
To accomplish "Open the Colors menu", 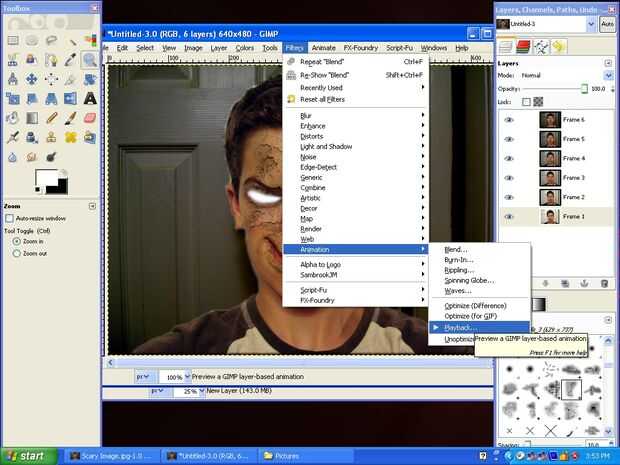I will 244,48.
